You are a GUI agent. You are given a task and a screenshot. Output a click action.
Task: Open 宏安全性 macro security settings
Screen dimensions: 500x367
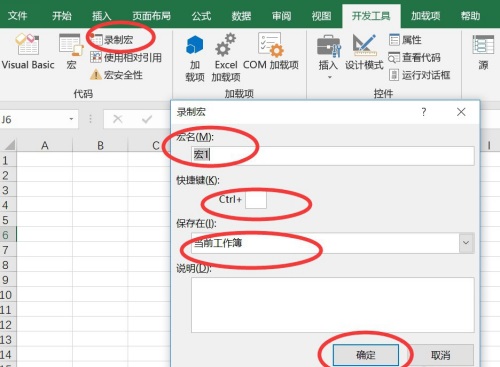117,75
